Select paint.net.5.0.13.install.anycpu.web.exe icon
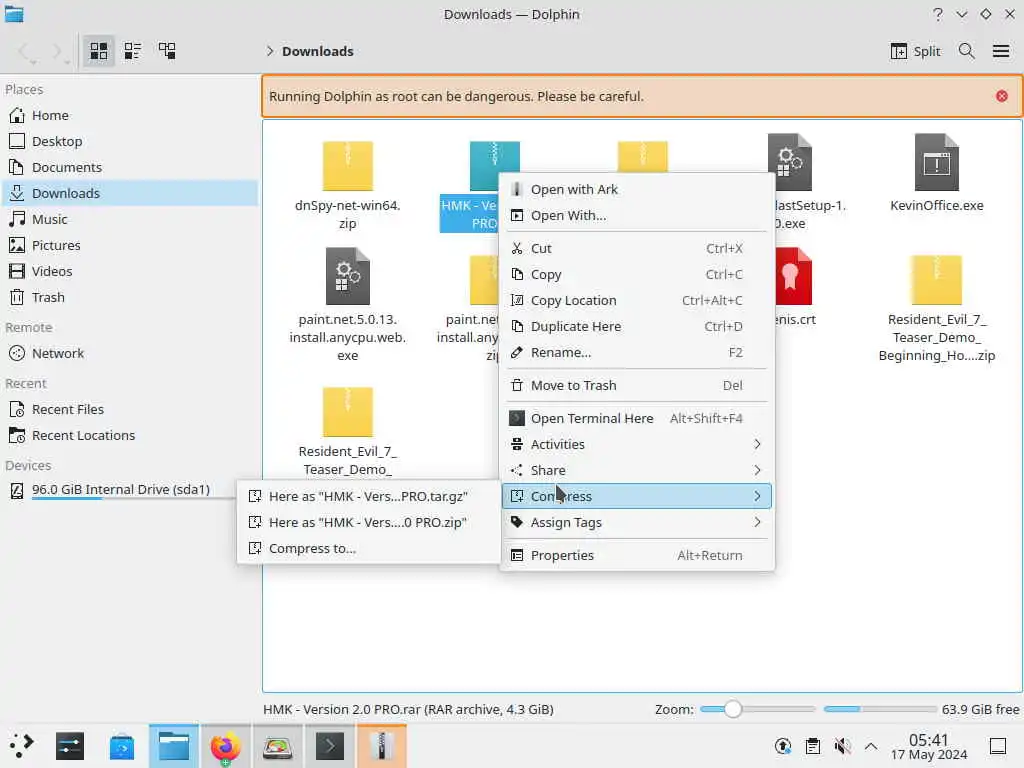 pyautogui.click(x=347, y=276)
